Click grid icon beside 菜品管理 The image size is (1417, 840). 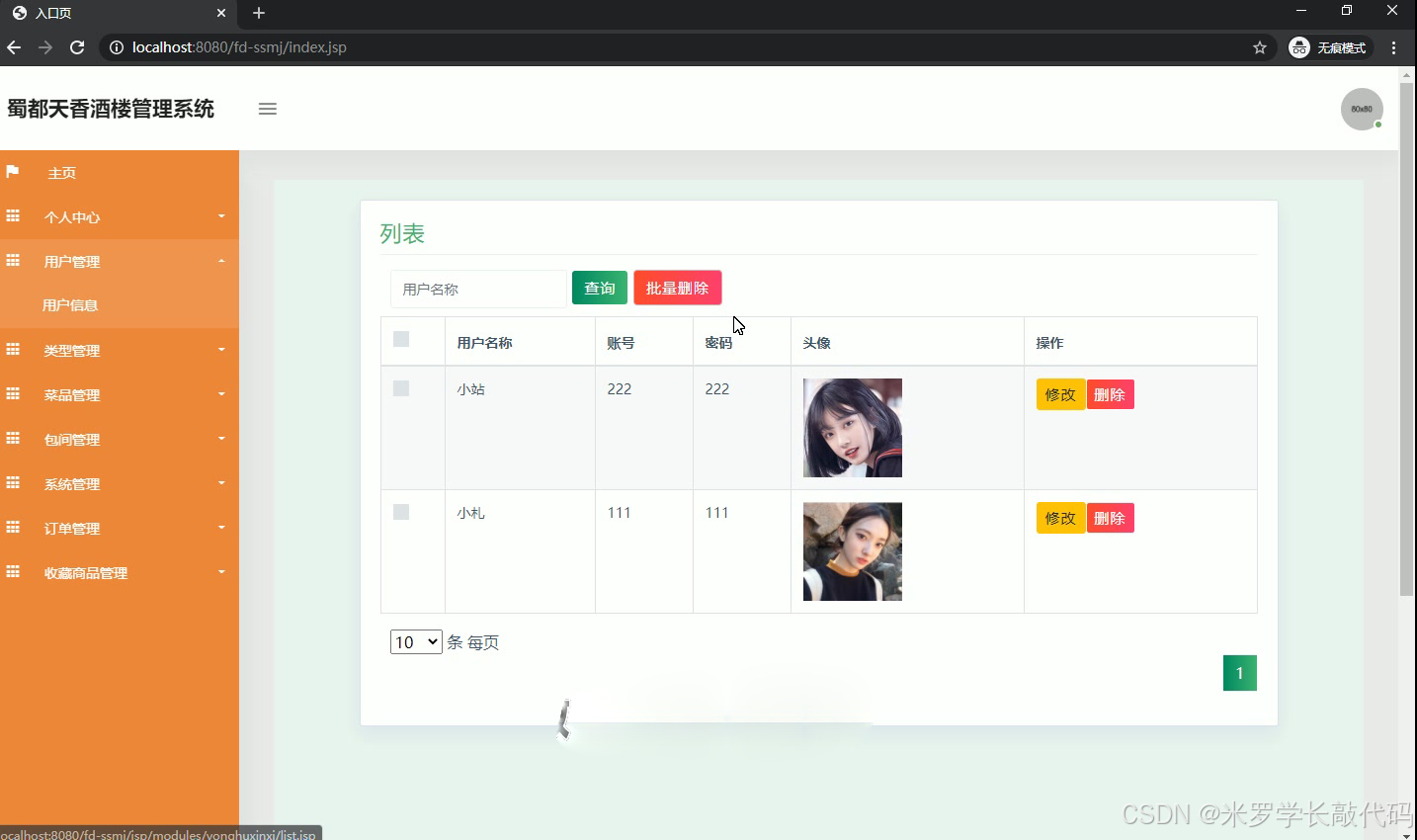point(13,394)
